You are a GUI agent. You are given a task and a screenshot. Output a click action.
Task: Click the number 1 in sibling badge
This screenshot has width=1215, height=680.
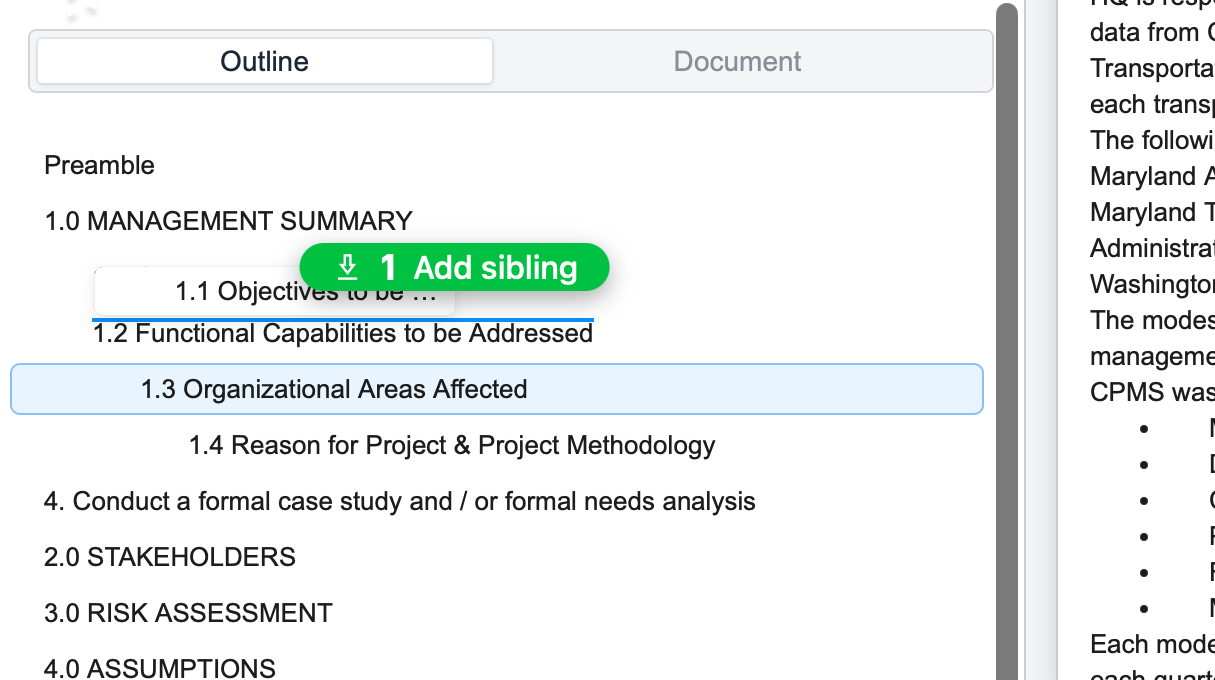[389, 268]
